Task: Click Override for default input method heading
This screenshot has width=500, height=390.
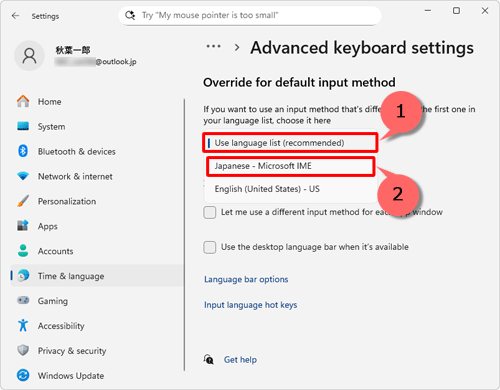Action: [299, 82]
